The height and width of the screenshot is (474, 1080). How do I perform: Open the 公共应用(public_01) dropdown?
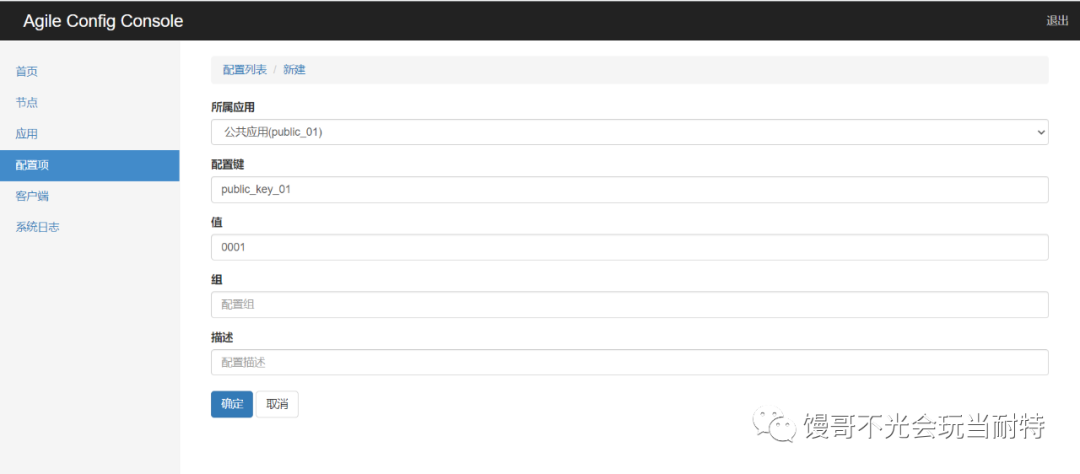[x=630, y=132]
